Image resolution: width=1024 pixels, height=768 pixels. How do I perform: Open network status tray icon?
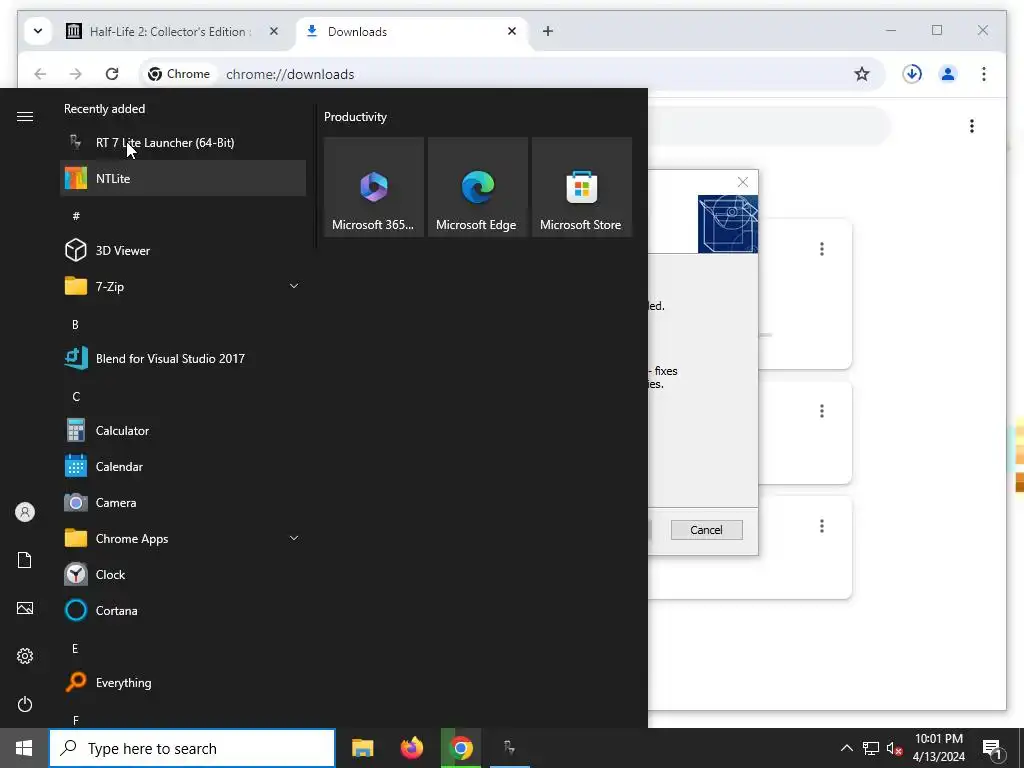871,748
